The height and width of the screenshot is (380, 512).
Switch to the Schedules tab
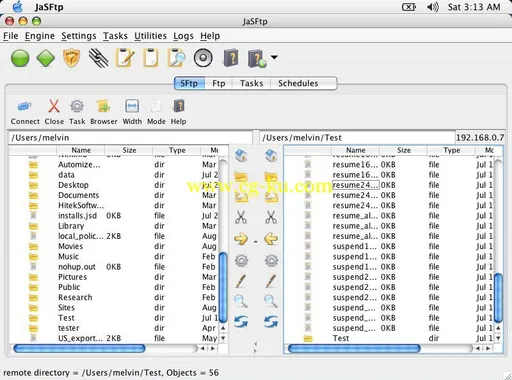(298, 83)
